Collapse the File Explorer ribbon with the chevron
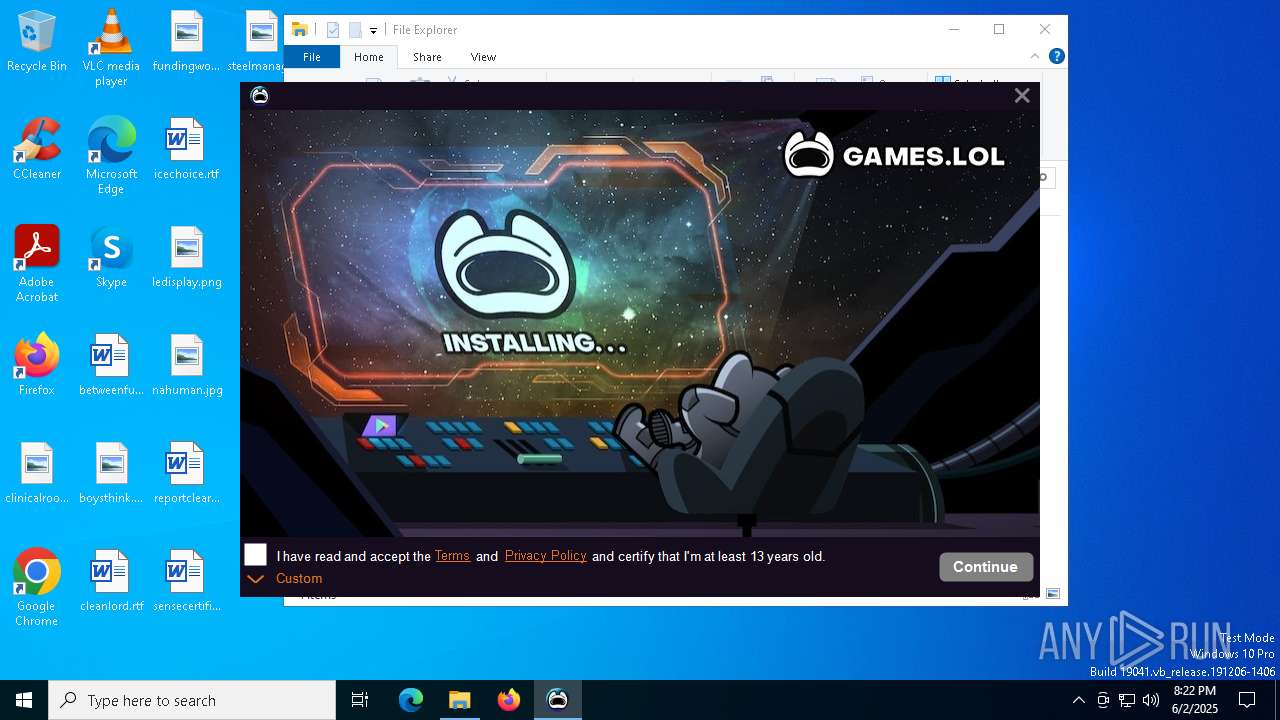The image size is (1280, 720). pyautogui.click(x=1035, y=56)
